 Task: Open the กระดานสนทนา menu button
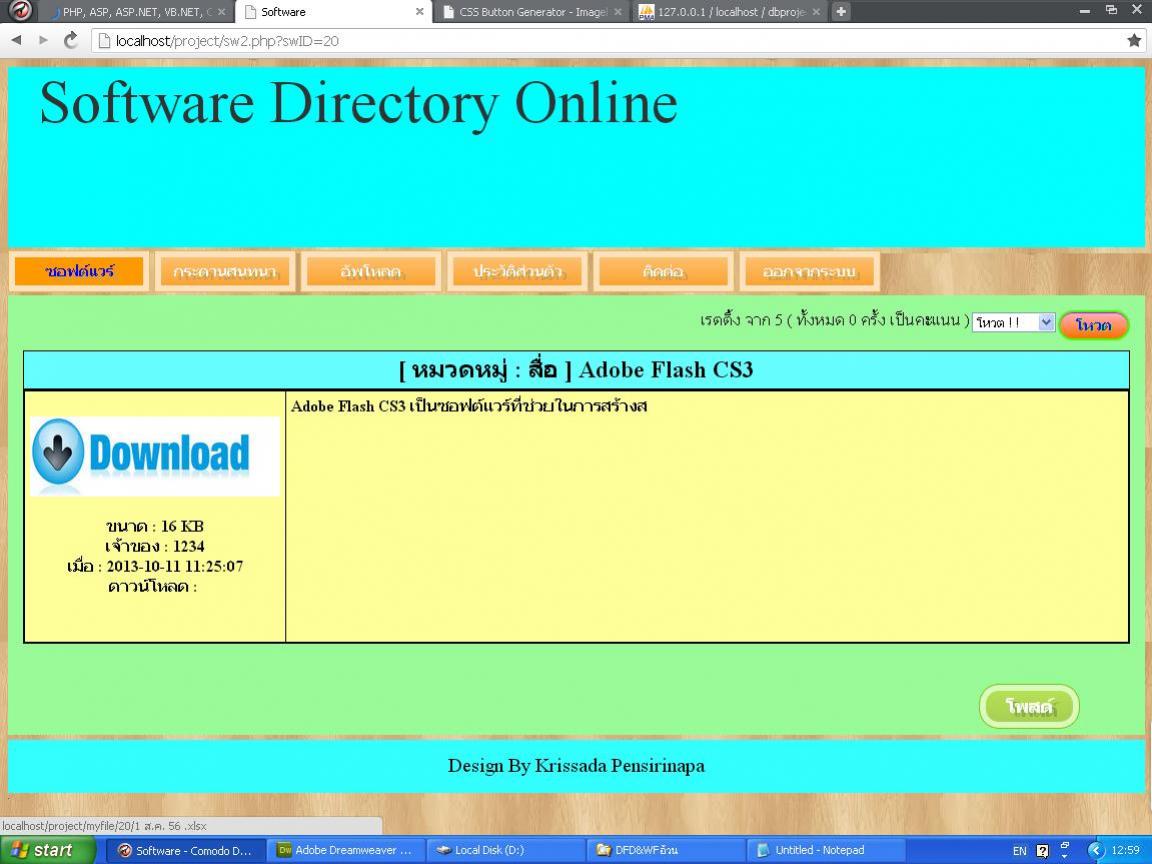tap(225, 271)
